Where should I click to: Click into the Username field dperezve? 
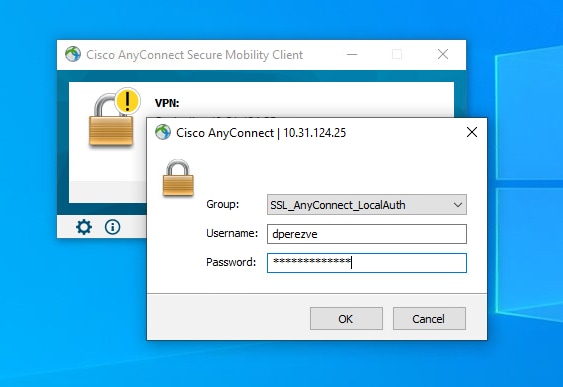[367, 234]
